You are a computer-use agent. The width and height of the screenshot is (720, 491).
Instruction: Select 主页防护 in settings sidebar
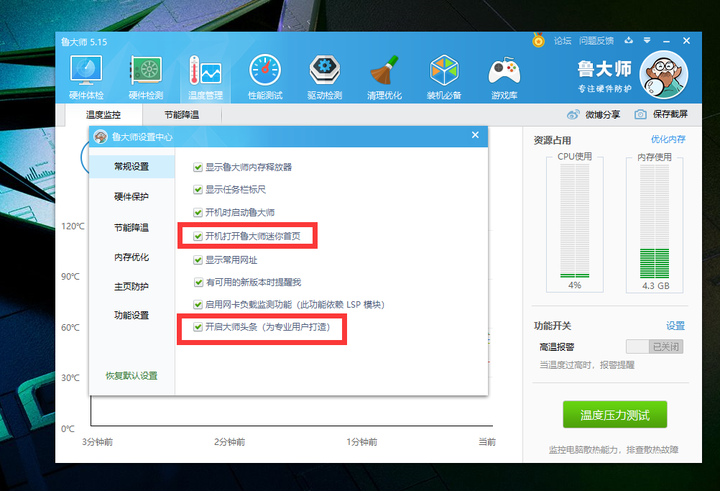pos(131,287)
